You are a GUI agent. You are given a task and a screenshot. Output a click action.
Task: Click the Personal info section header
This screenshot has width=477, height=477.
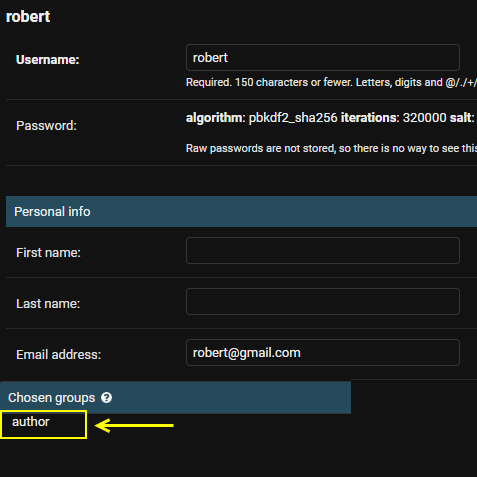click(x=241, y=212)
